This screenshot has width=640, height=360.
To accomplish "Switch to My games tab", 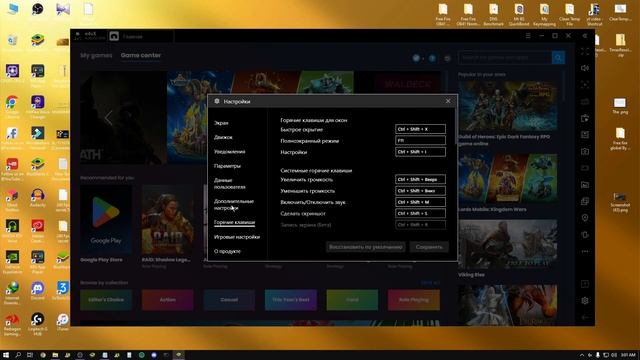I will 96,55.
